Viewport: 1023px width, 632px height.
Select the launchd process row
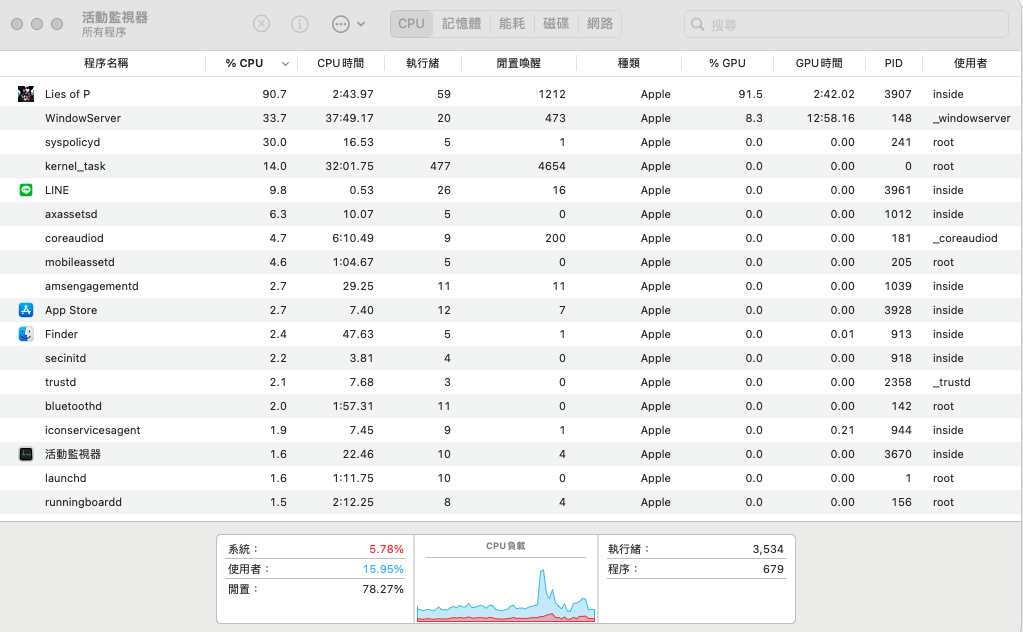coord(510,478)
